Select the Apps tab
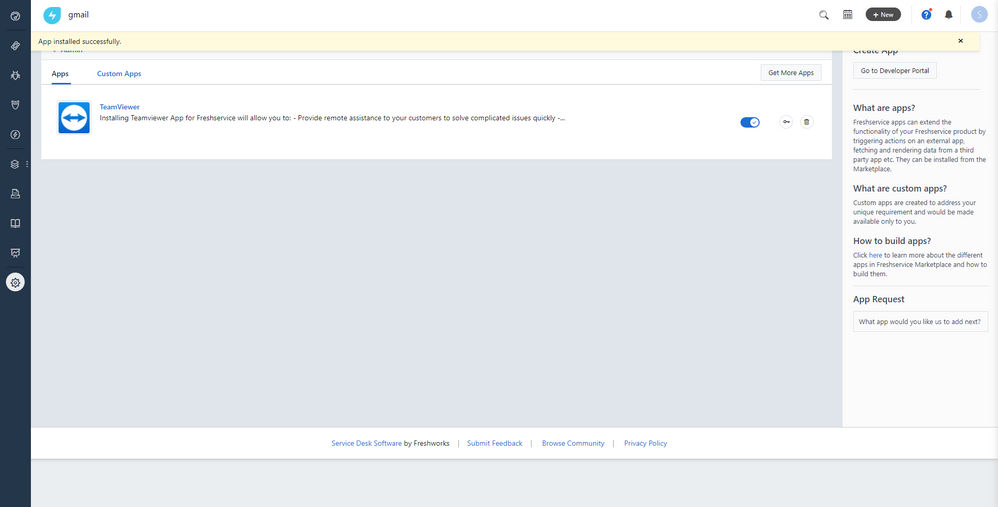 pos(60,74)
